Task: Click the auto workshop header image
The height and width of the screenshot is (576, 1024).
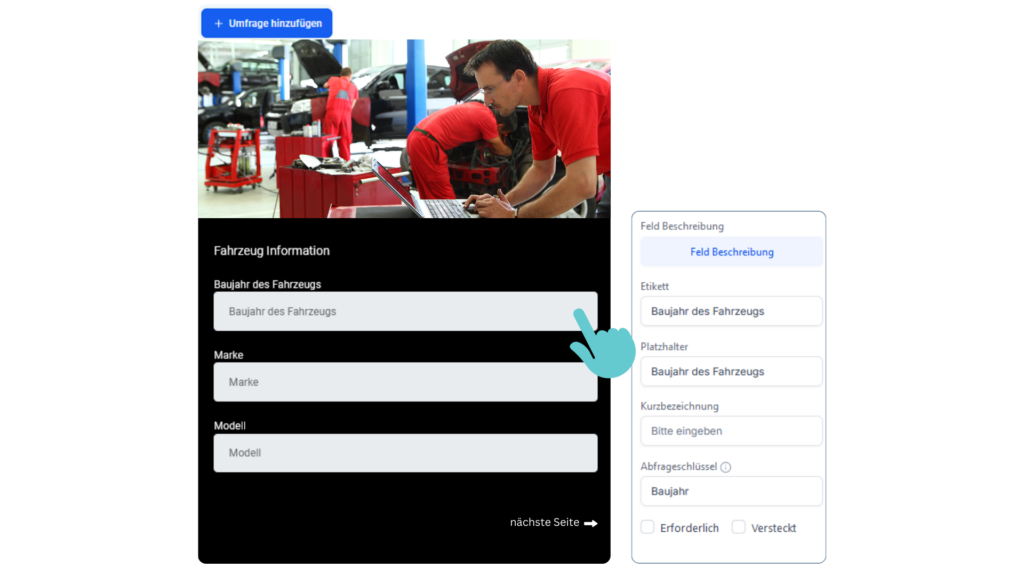Action: pos(404,128)
